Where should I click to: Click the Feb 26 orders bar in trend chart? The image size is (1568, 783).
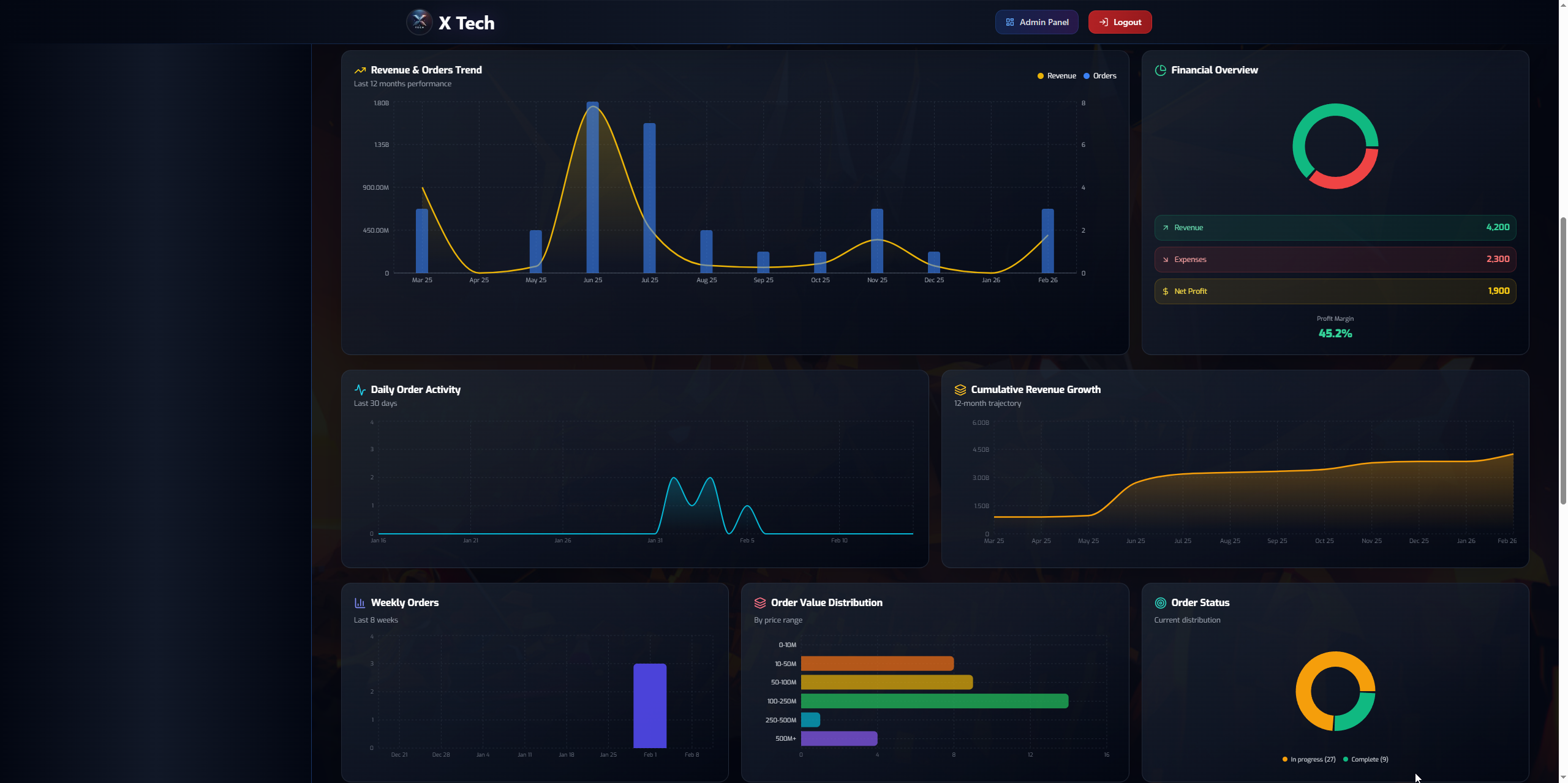pyautogui.click(x=1048, y=241)
